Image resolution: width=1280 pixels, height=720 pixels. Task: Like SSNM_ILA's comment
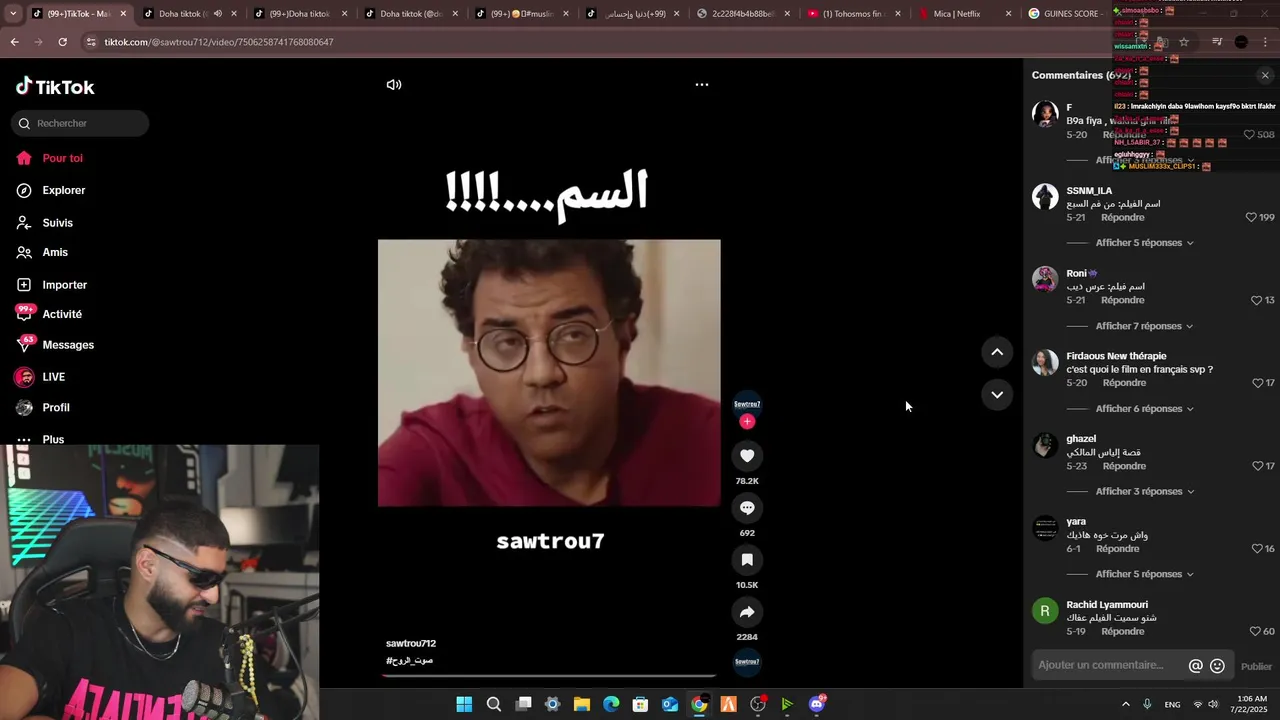click(x=1250, y=217)
